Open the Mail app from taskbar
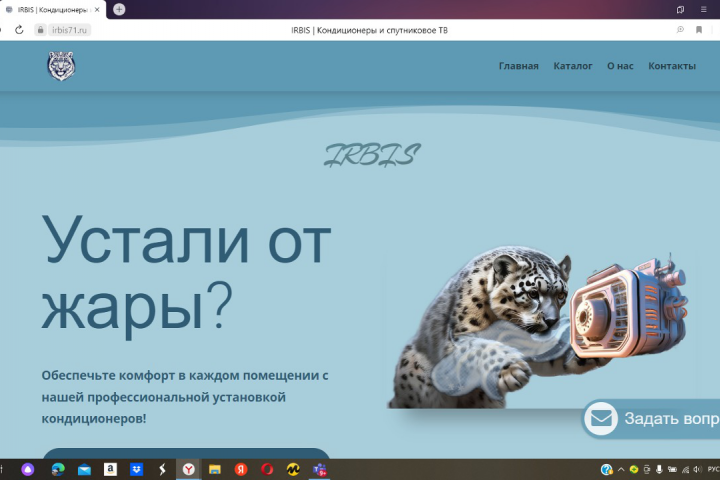This screenshot has height=480, width=720. pyautogui.click(x=84, y=469)
